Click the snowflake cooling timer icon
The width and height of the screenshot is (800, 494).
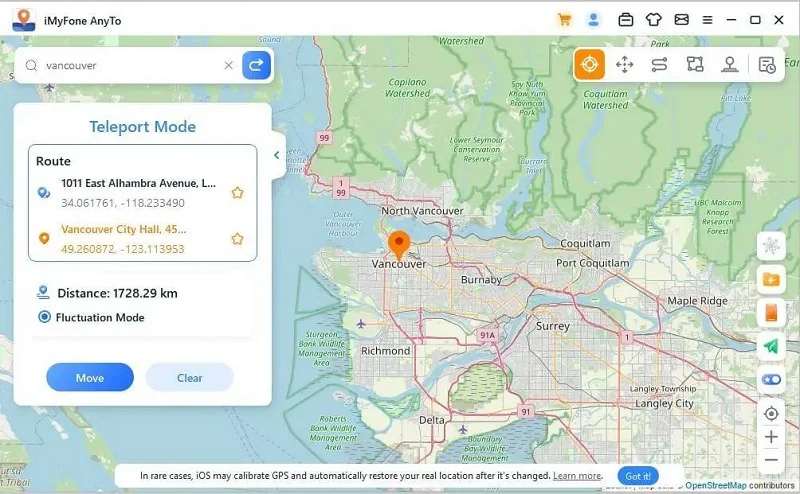point(771,246)
